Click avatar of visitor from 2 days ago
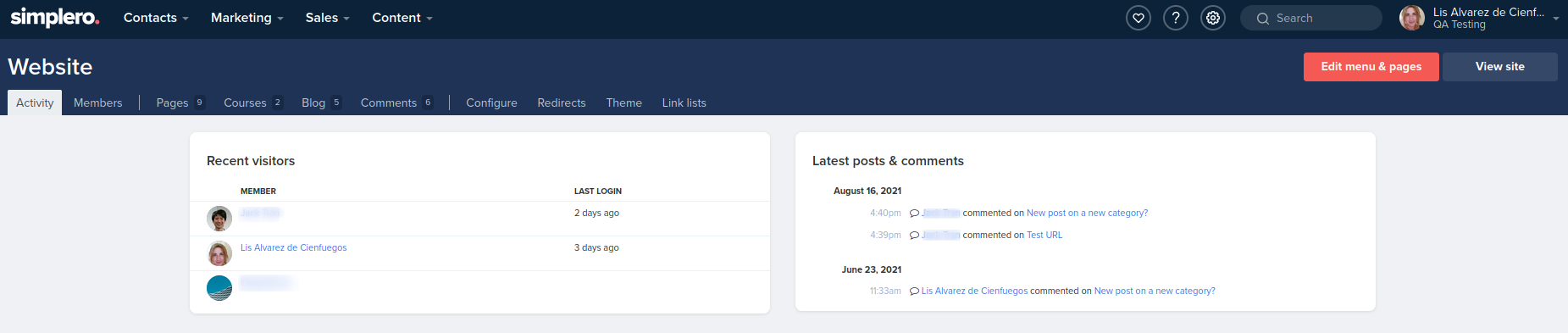This screenshot has width=1568, height=333. point(219,219)
